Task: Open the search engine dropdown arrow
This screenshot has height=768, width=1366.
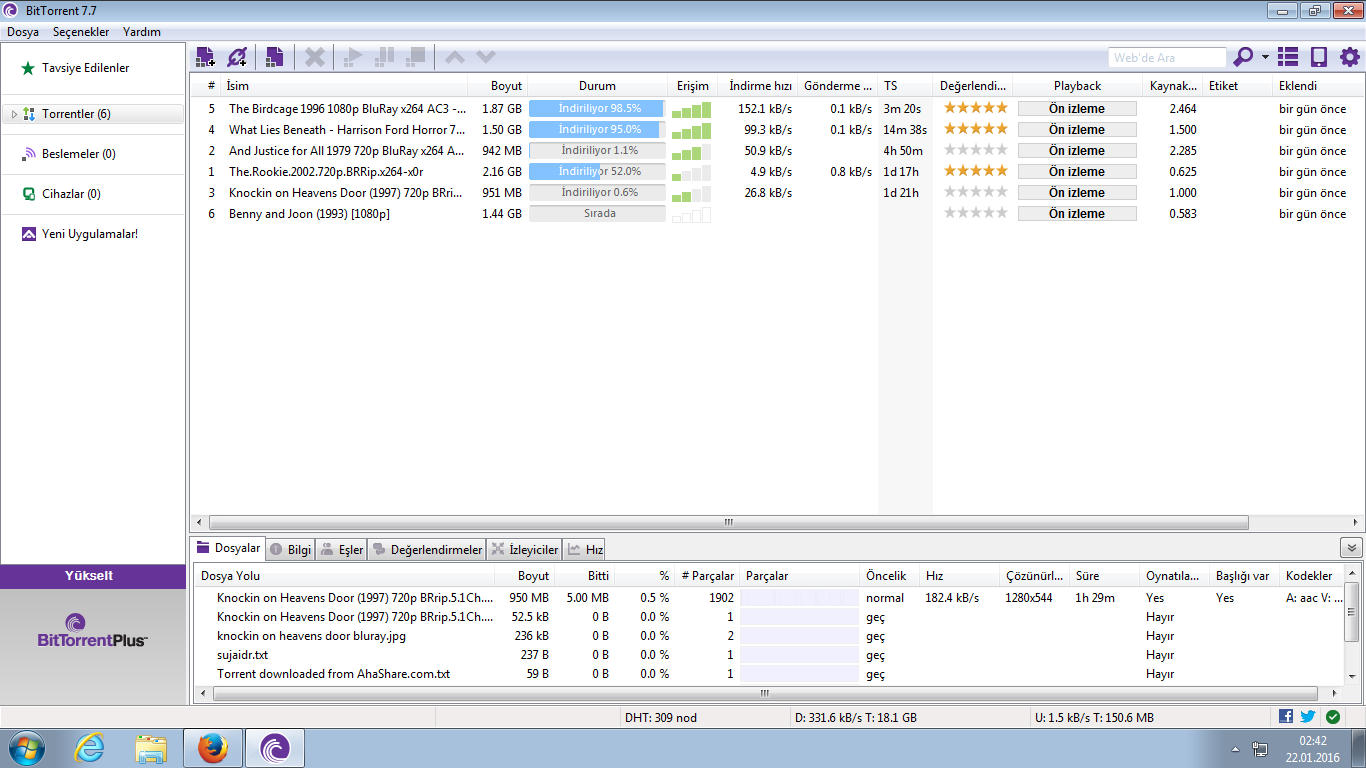Action: [1265, 57]
